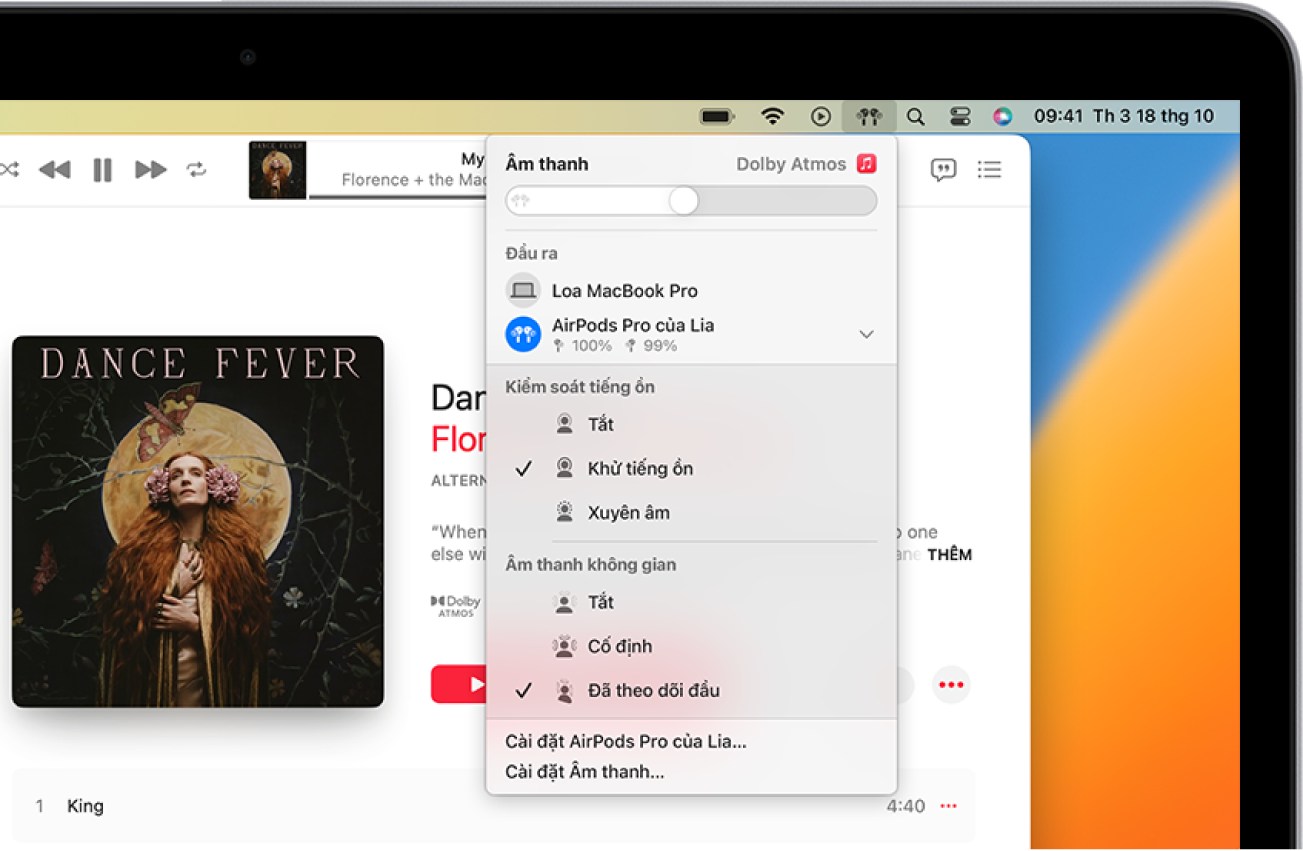Click the AirPods sound icon in menu bar
The image size is (1303, 851).
click(x=869, y=117)
